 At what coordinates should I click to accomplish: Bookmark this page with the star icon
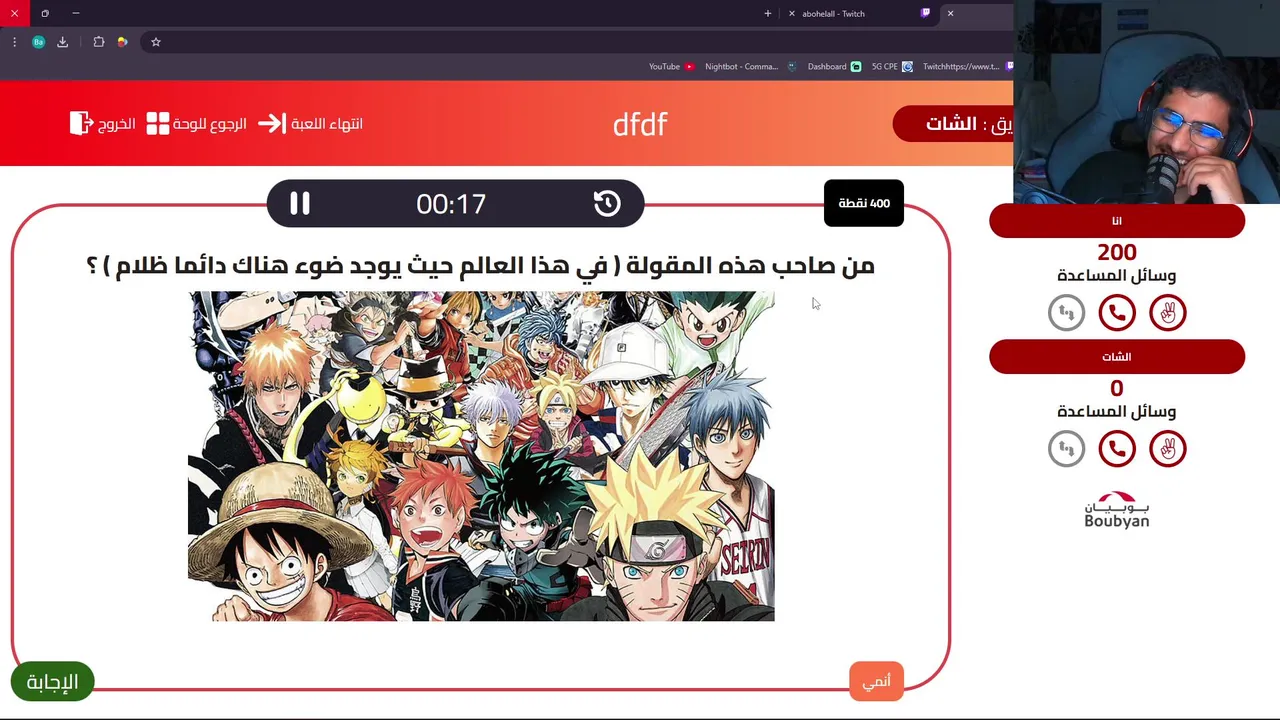156,42
